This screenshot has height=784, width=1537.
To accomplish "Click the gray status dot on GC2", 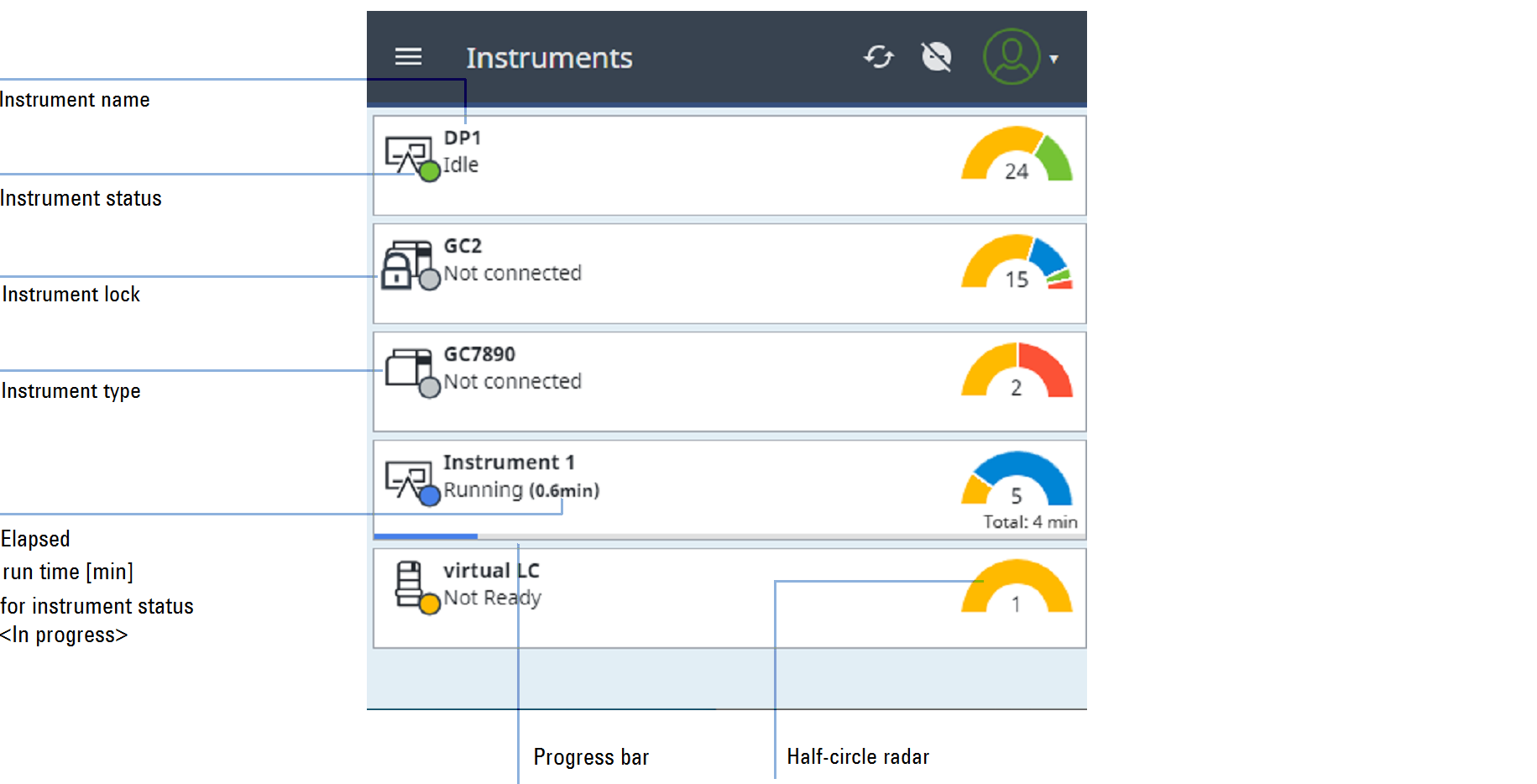I will [430, 280].
